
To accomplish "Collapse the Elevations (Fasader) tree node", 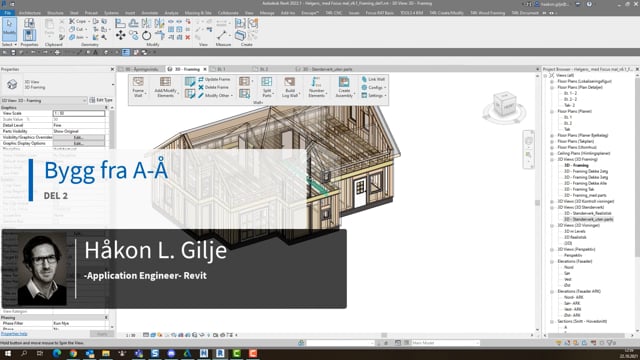I will [x=552, y=261].
